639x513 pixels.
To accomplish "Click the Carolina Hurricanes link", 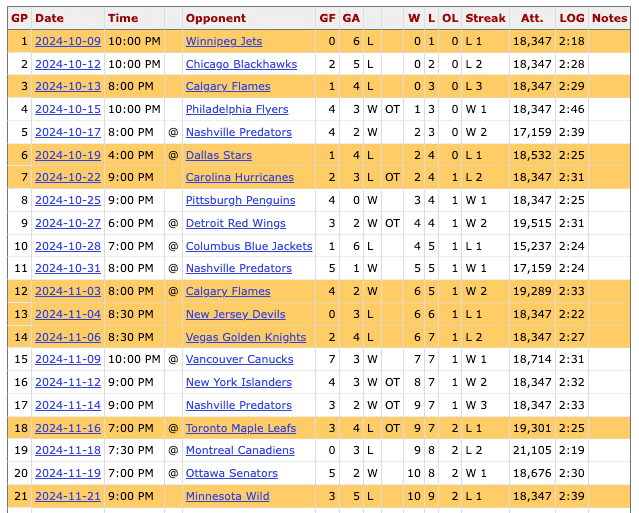I will (x=239, y=178).
